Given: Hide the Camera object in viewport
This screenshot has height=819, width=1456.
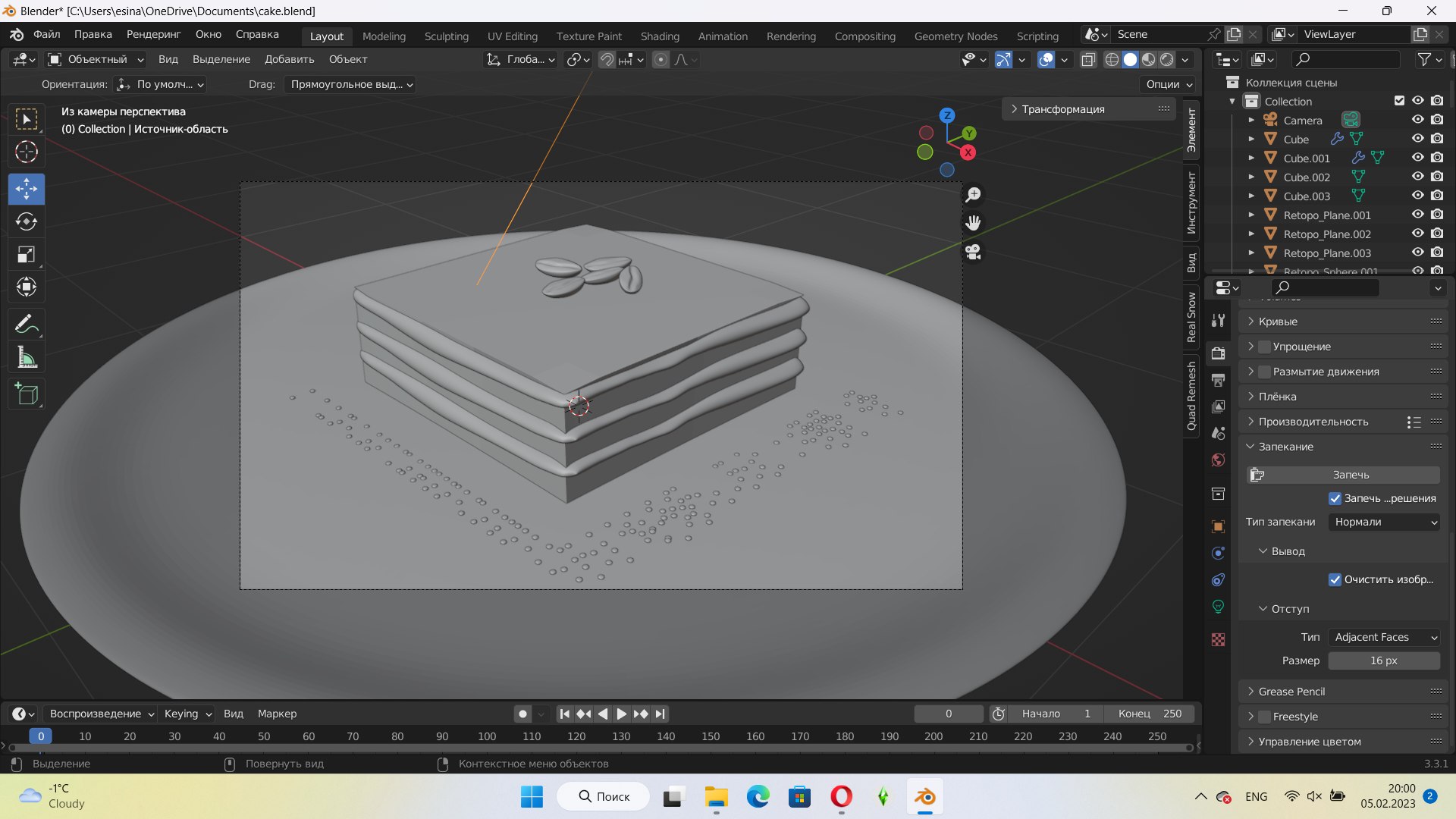Looking at the screenshot, I should click(1417, 120).
